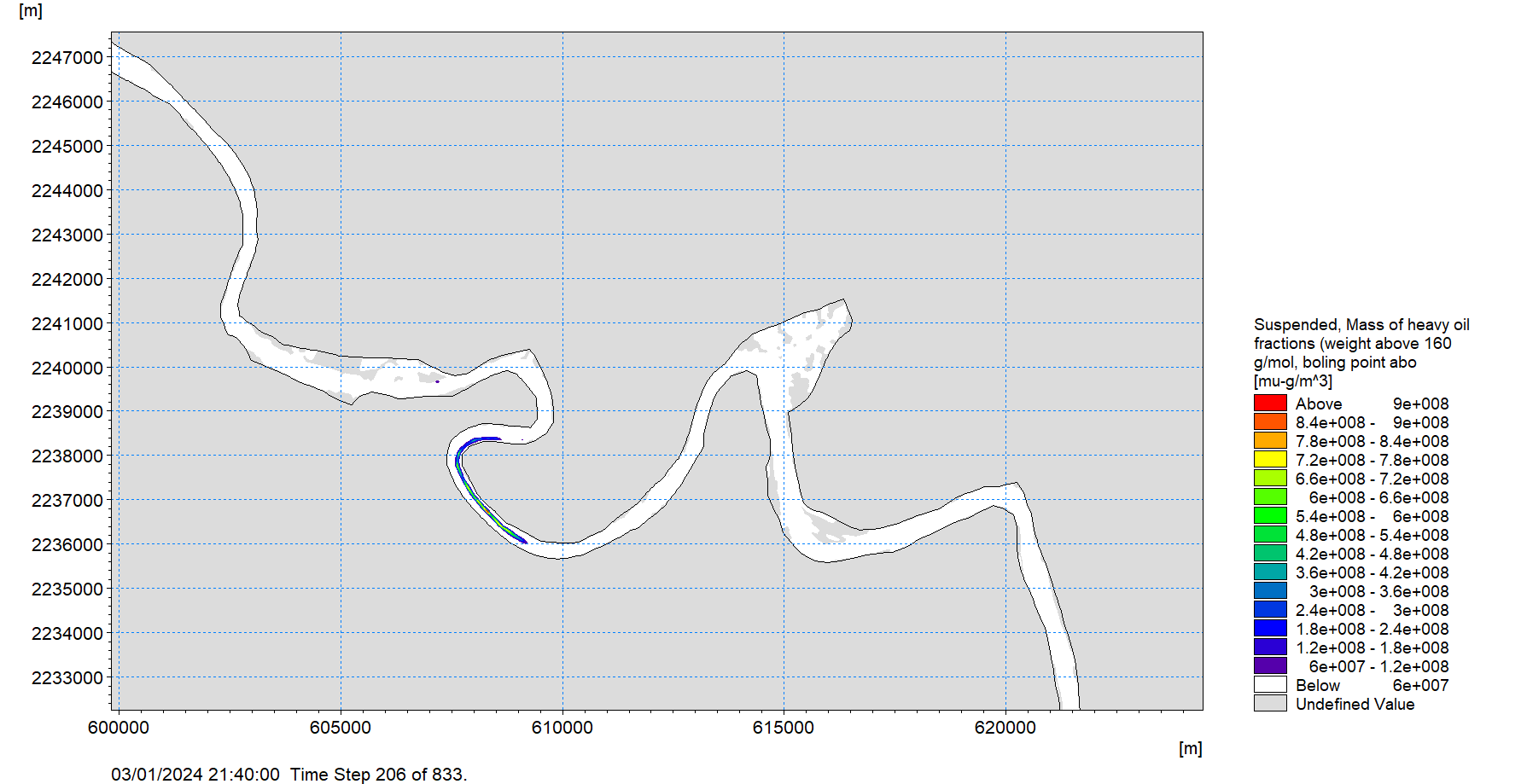Click the legend range text '2.4e+008 - 3e+008'

click(1372, 610)
